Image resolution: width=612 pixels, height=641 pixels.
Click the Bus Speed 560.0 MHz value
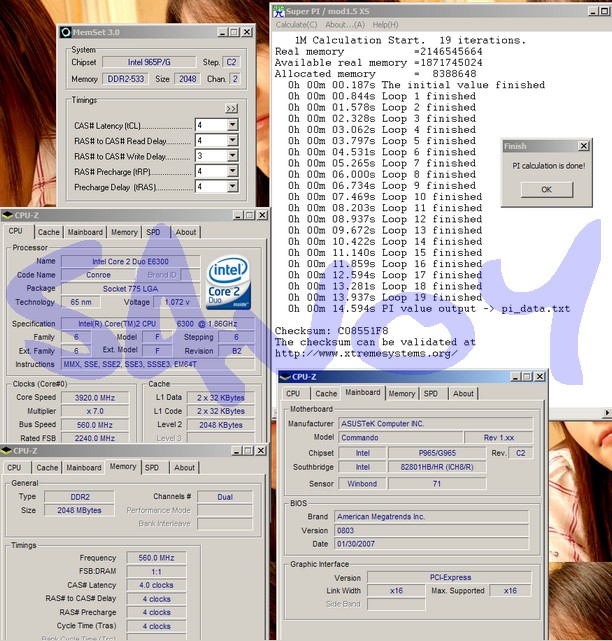point(94,425)
